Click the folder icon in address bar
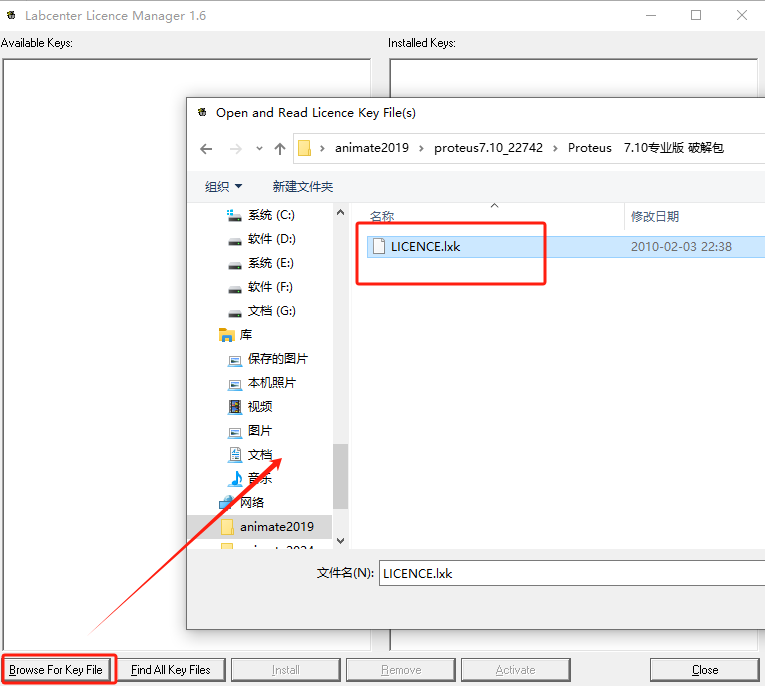This screenshot has width=765, height=686. click(x=304, y=148)
